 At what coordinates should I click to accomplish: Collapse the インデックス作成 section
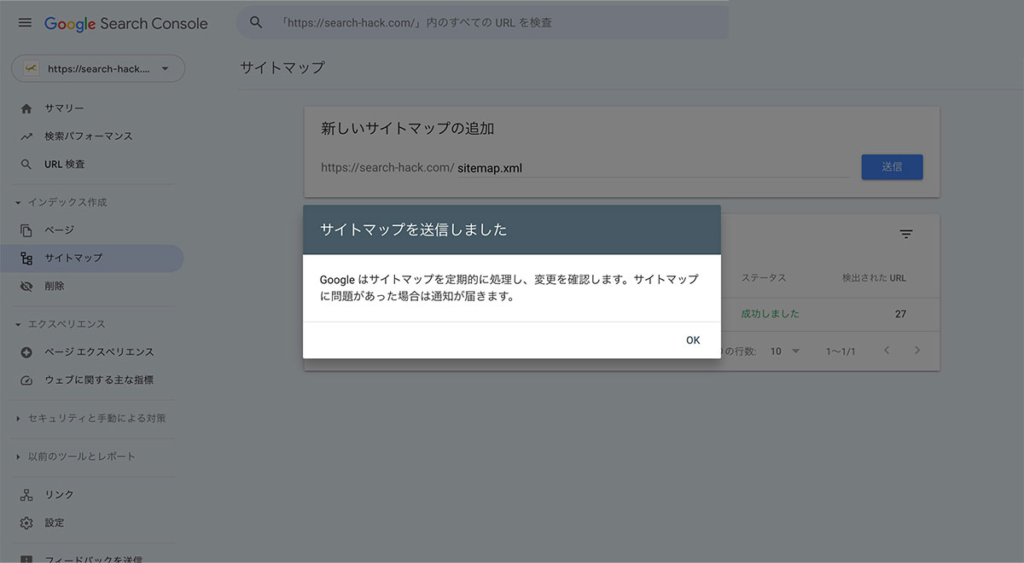[x=61, y=202]
